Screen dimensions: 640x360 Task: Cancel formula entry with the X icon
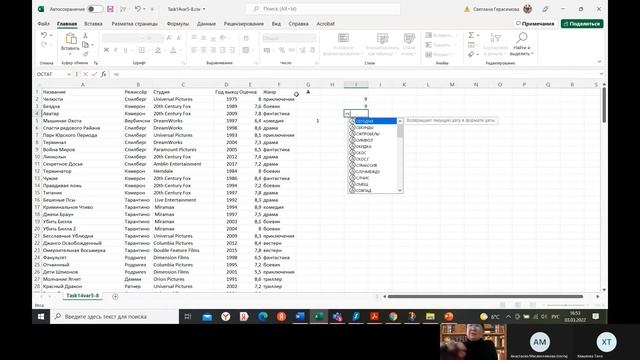[x=85, y=74]
